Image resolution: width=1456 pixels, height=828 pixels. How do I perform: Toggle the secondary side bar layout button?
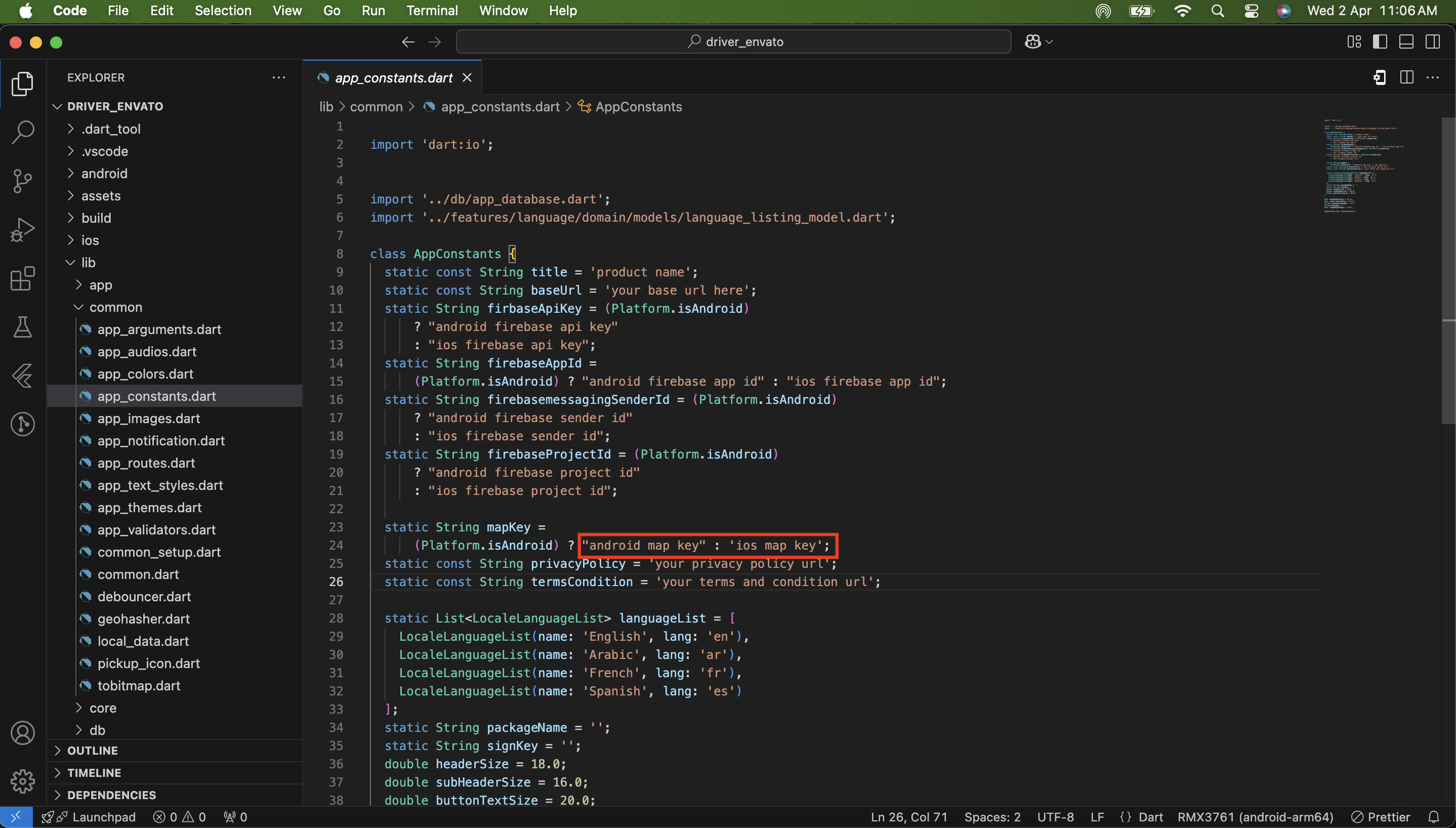(1433, 42)
